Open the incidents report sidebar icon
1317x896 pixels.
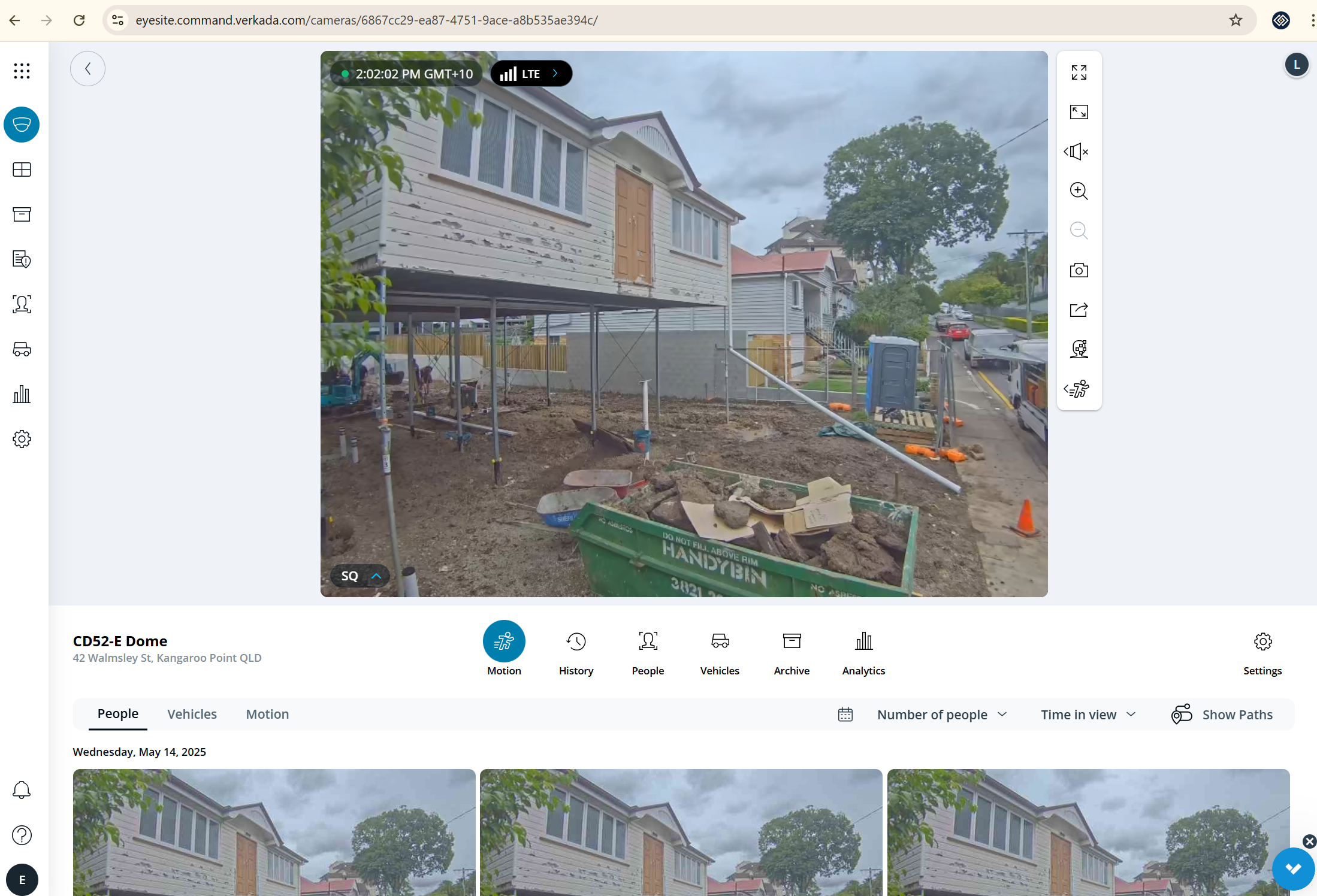click(22, 259)
